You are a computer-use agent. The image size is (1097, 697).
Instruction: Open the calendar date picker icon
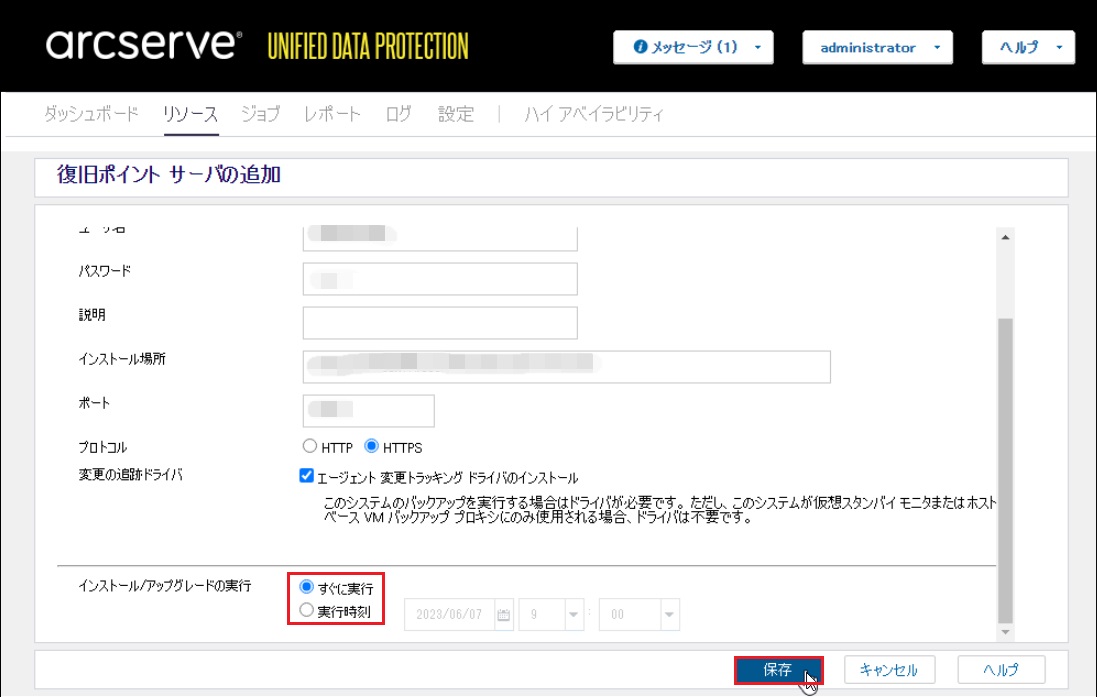tap(504, 615)
